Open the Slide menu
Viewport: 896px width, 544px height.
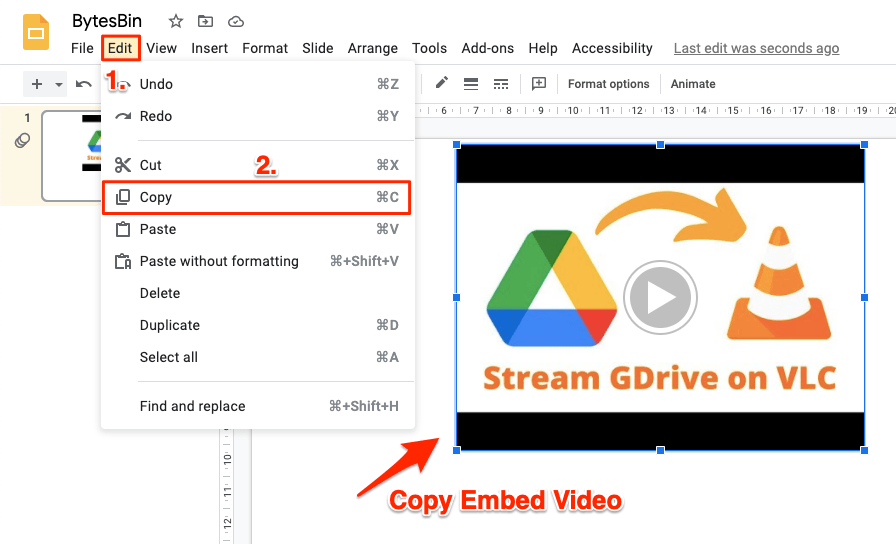(x=318, y=49)
